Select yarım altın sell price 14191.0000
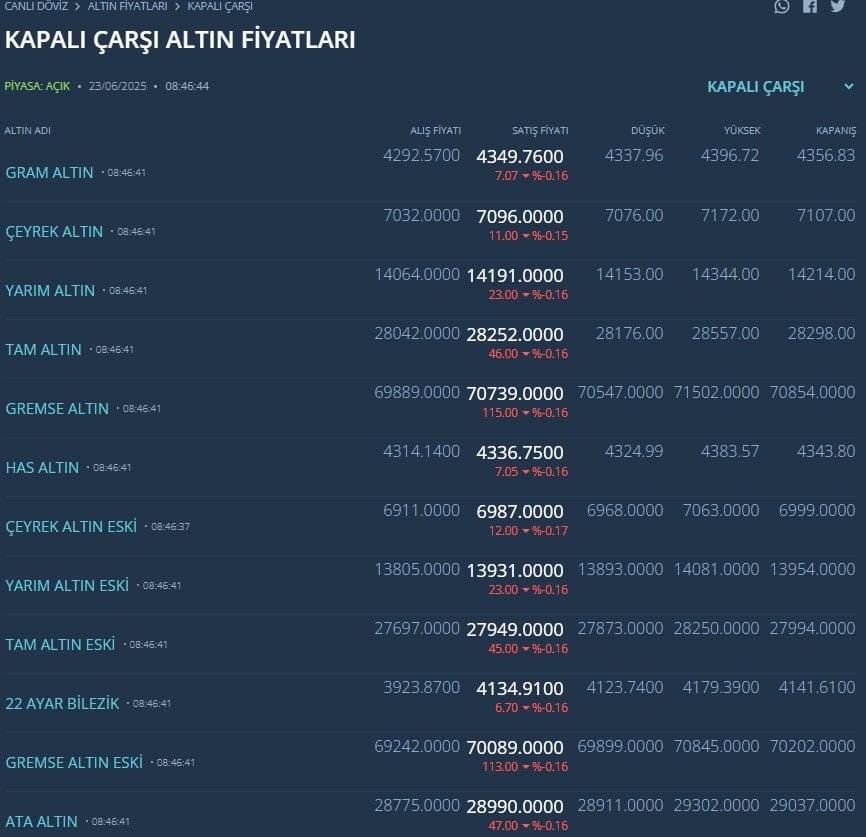 [x=515, y=276]
